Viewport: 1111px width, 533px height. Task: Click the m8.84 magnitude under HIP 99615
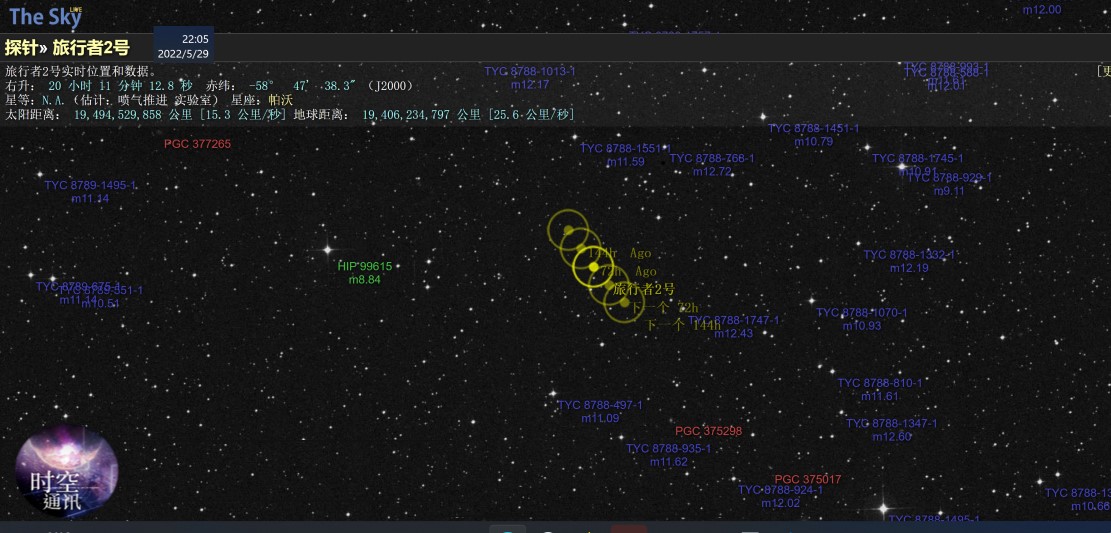pos(365,280)
